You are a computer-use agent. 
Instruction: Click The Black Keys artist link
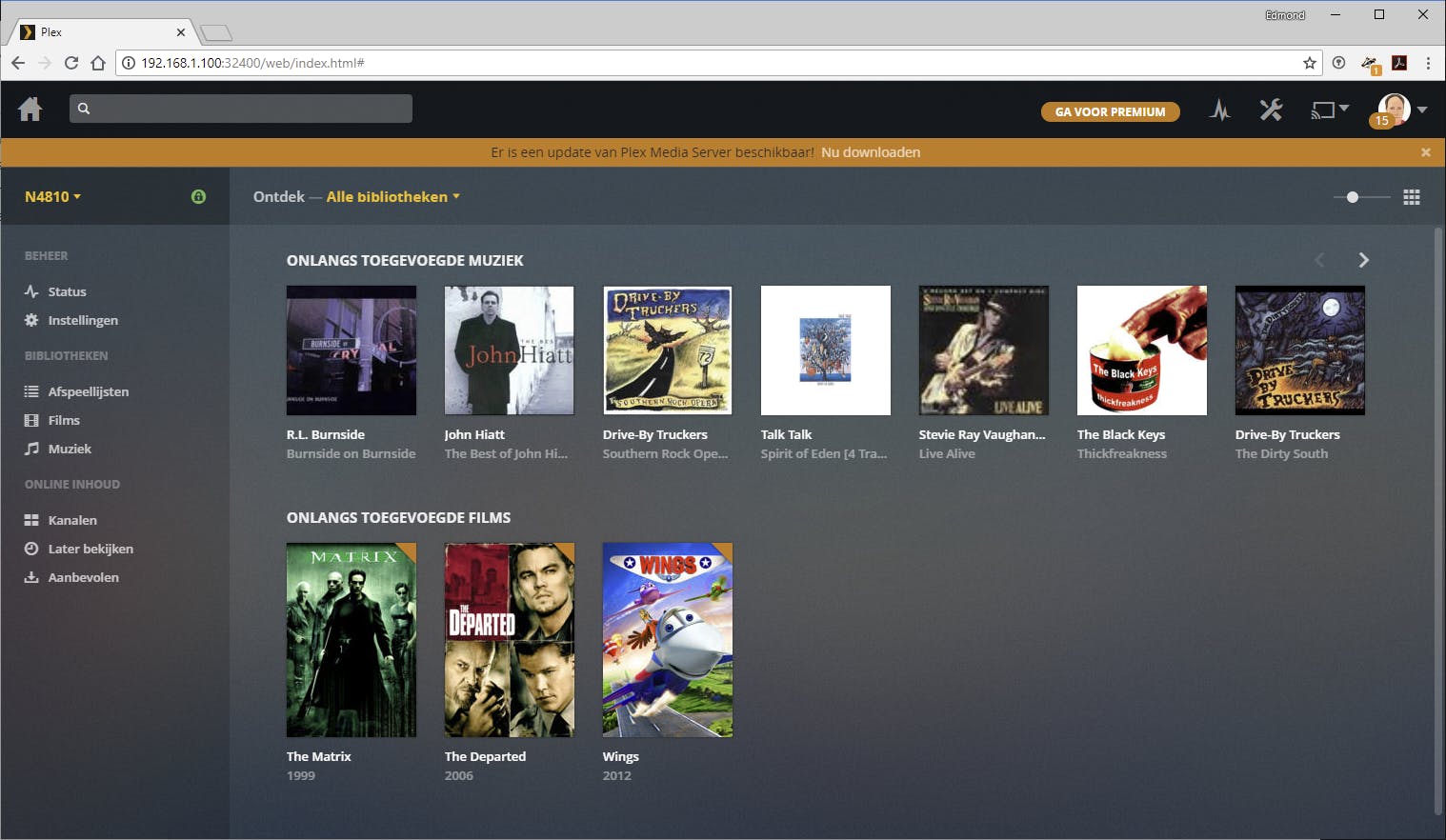1121,434
